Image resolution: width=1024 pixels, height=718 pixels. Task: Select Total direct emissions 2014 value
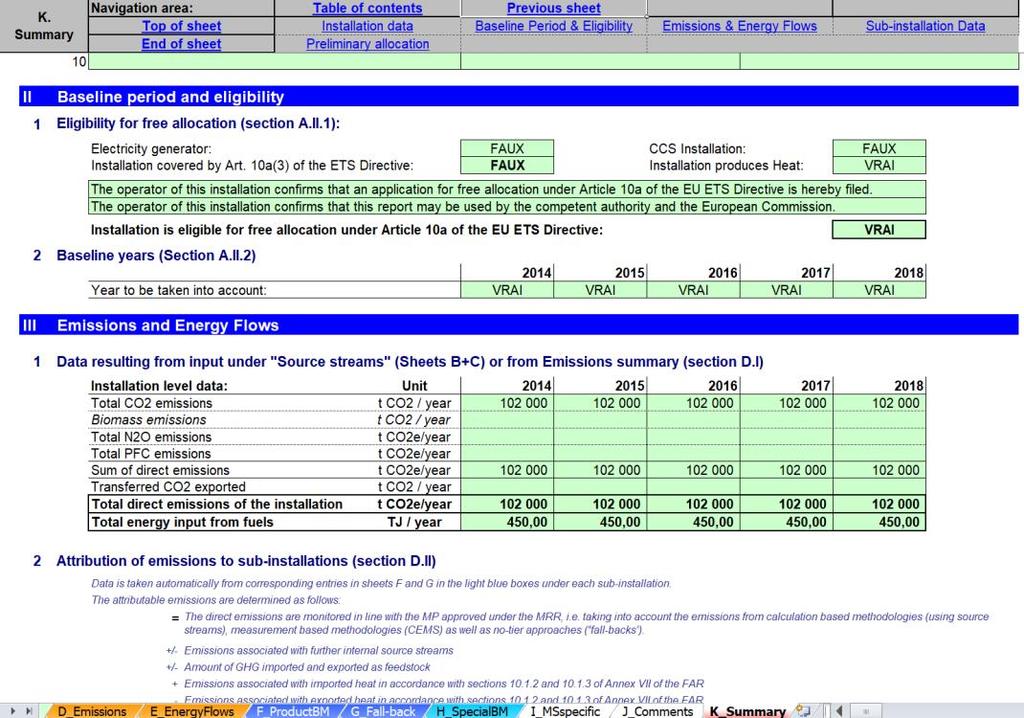click(507, 504)
